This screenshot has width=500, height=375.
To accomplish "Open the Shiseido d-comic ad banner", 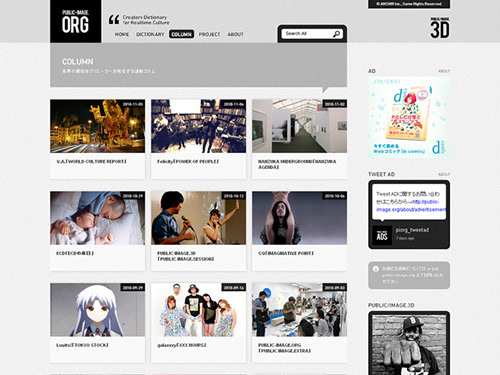I will pos(409,117).
